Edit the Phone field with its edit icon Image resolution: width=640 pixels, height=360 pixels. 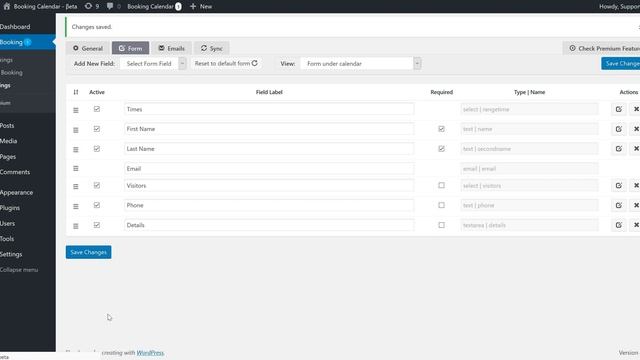619,205
